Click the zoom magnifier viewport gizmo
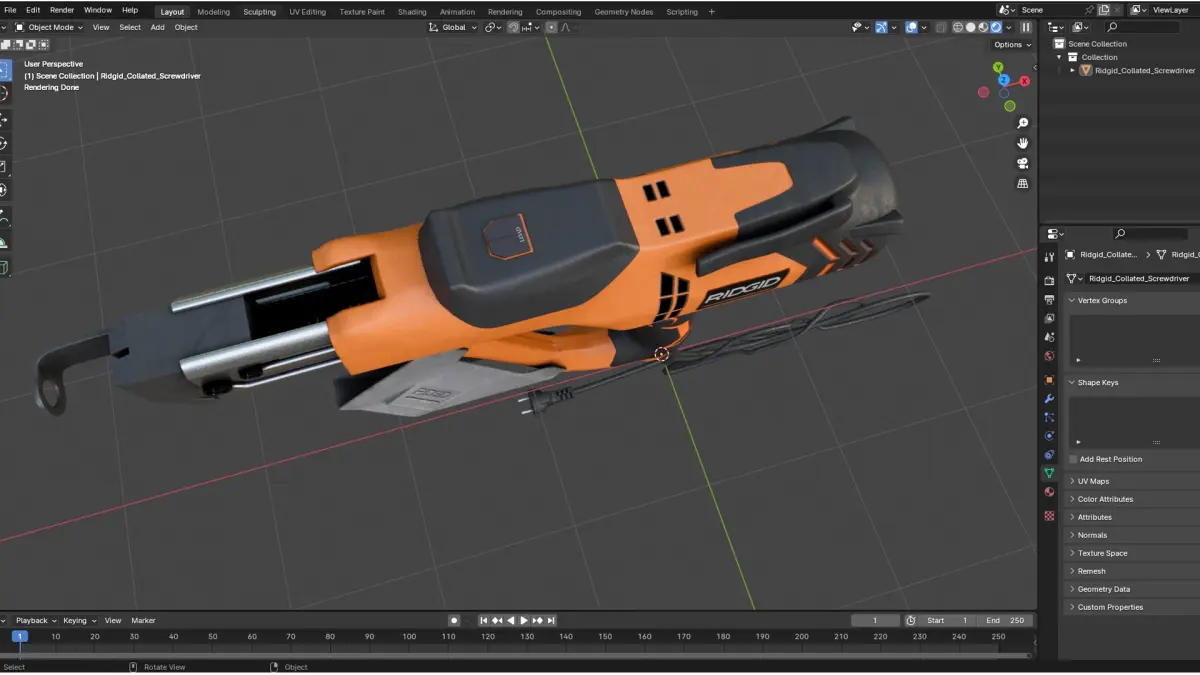 click(x=1023, y=123)
